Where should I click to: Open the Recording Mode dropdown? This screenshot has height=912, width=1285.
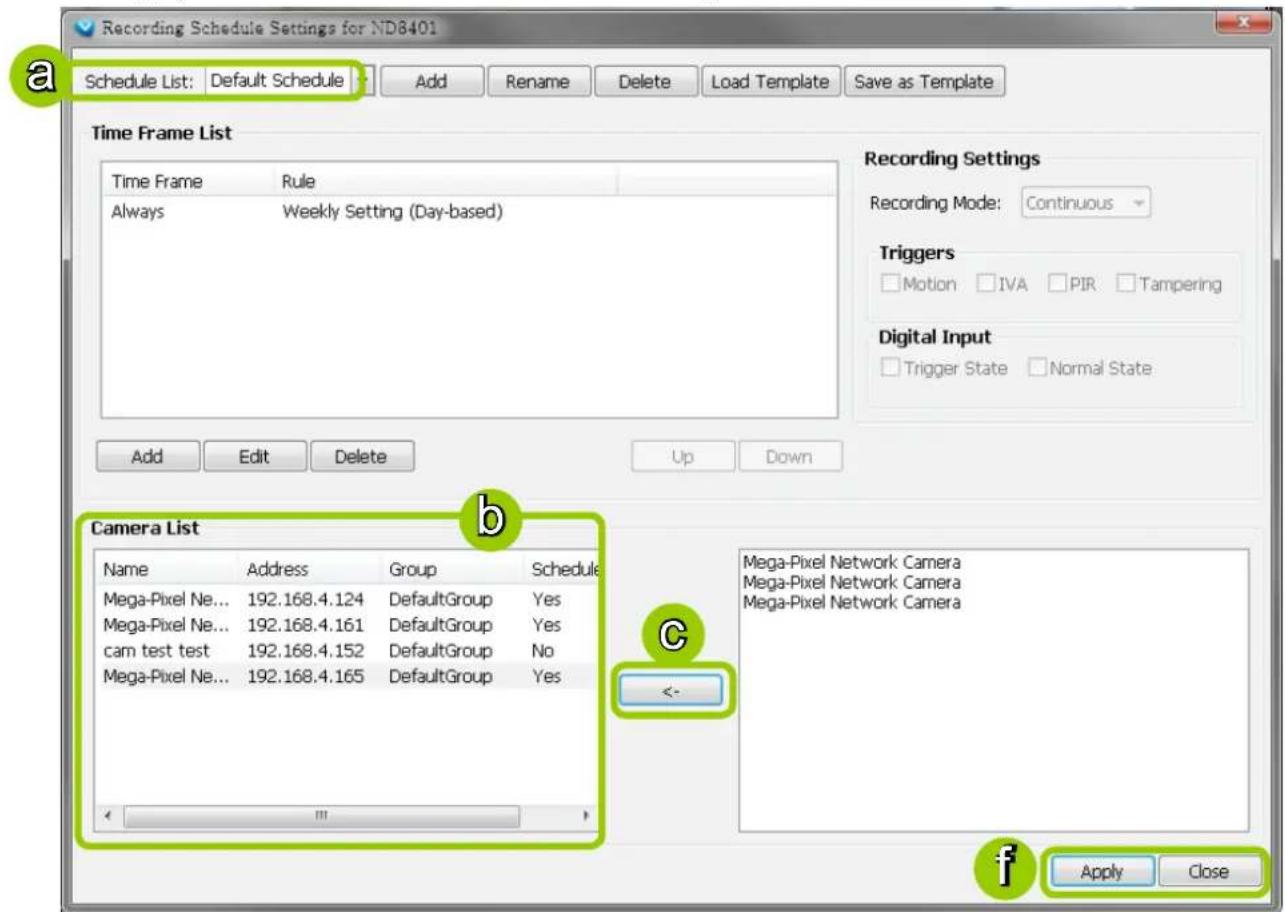pos(1087,203)
